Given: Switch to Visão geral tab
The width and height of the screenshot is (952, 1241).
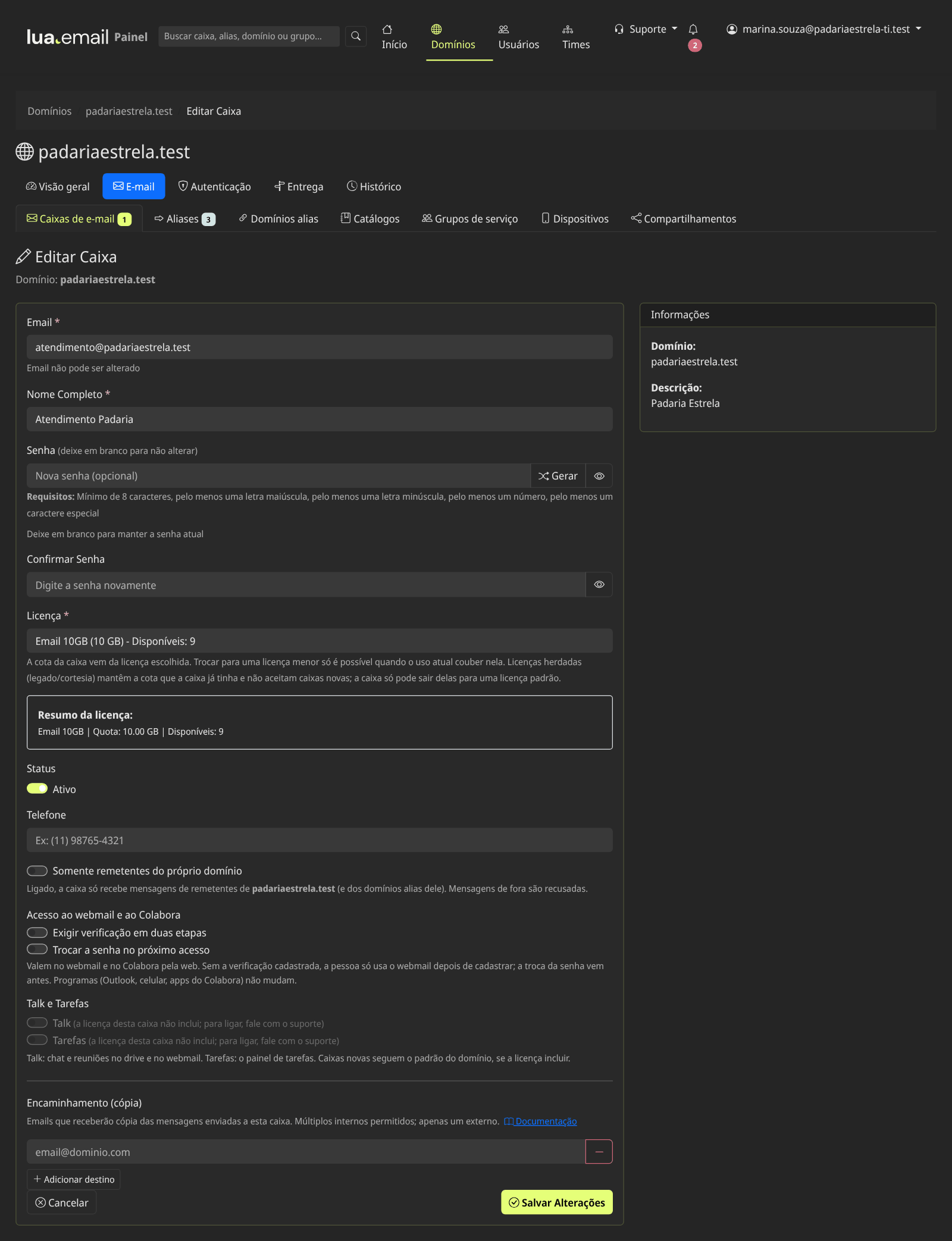Looking at the screenshot, I should (x=58, y=187).
